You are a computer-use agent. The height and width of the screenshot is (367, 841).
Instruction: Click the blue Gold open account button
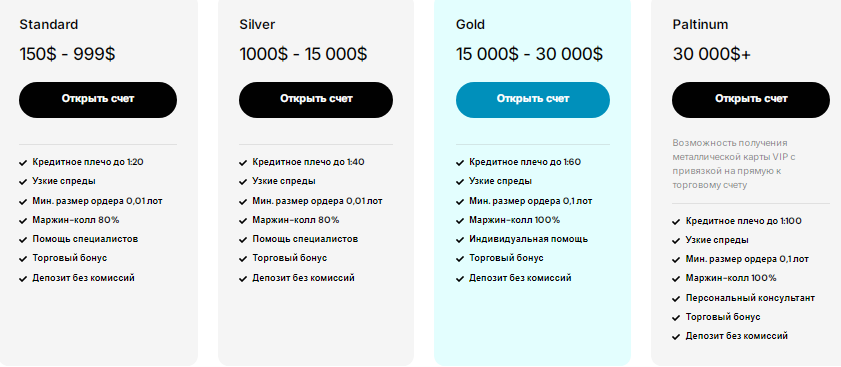[x=533, y=100]
